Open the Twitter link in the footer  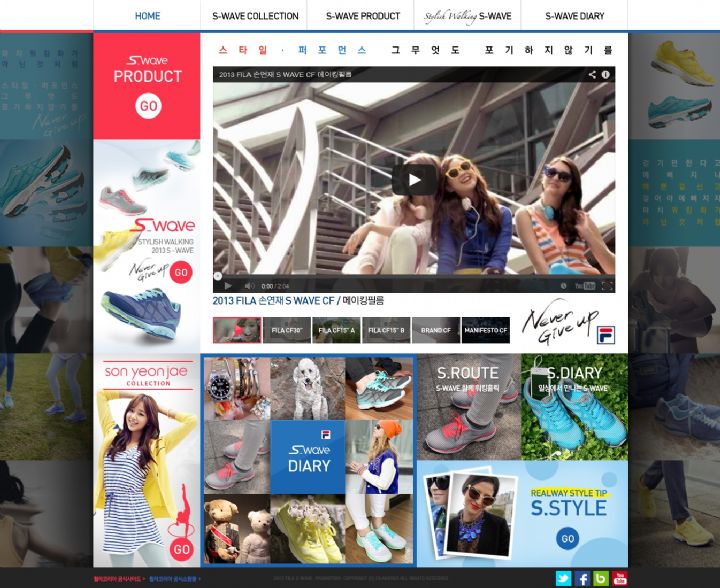click(563, 578)
